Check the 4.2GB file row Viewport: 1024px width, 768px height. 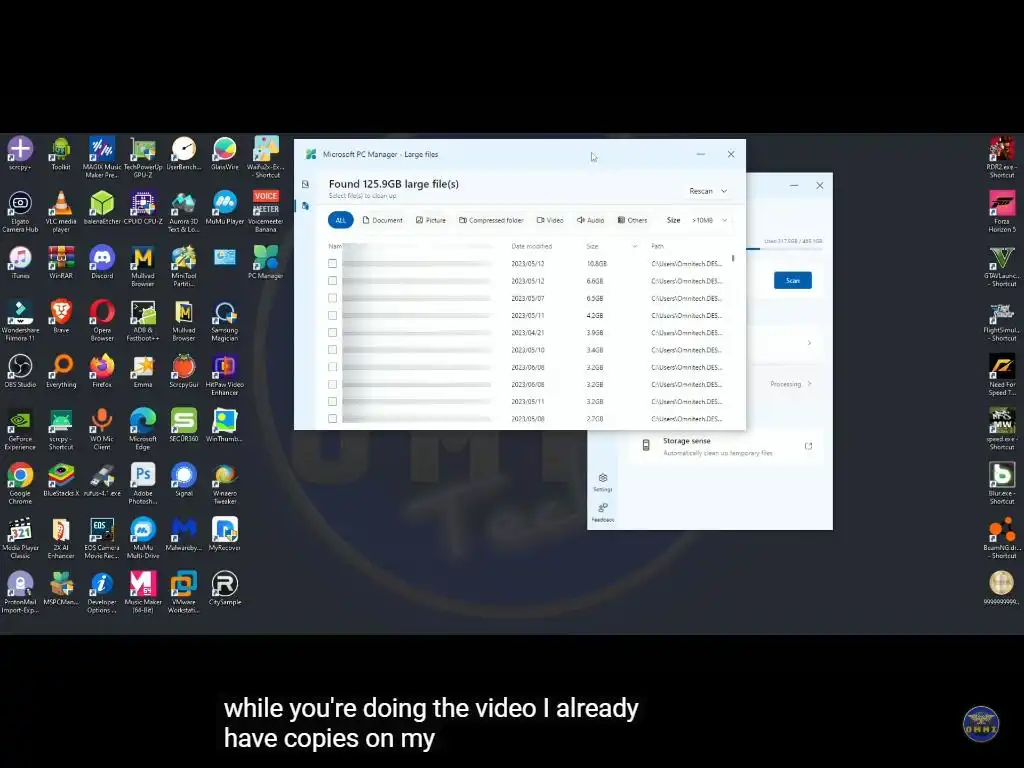[332, 315]
